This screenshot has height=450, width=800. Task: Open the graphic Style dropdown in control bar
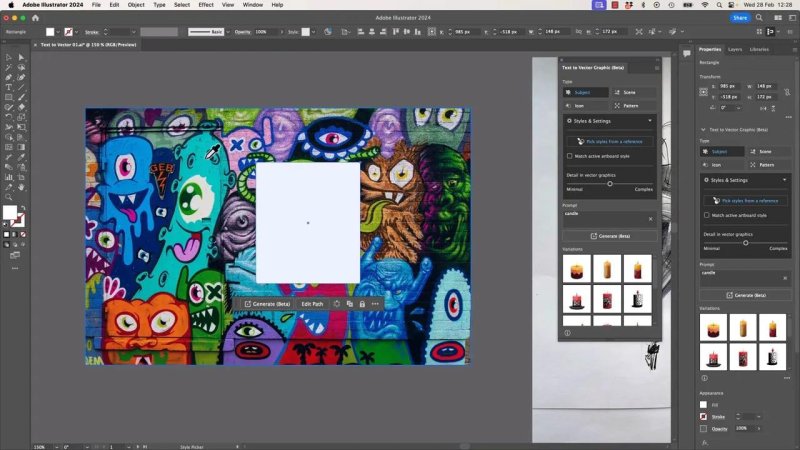coord(313,32)
